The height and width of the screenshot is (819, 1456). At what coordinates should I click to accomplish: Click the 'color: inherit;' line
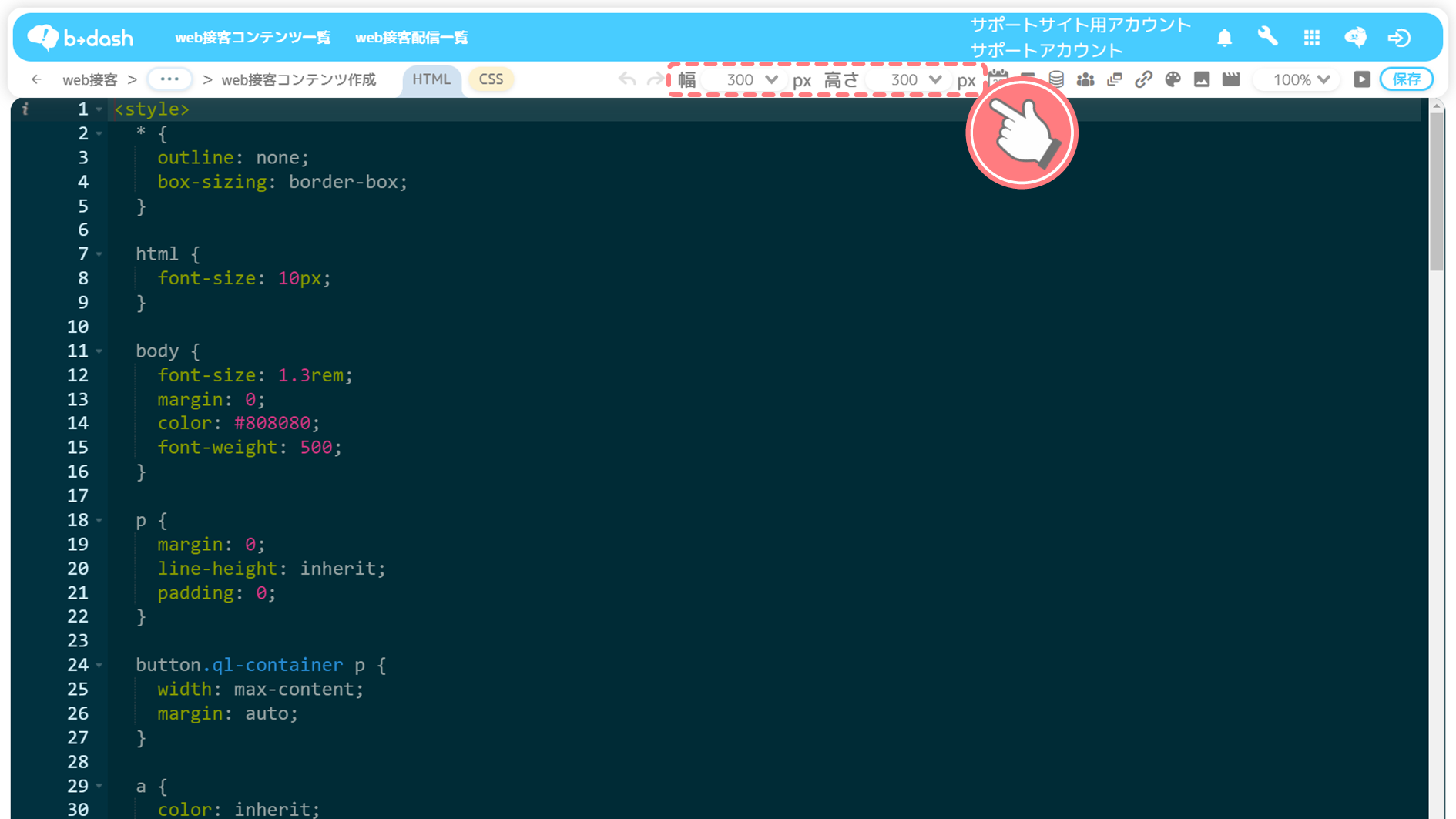(x=239, y=809)
